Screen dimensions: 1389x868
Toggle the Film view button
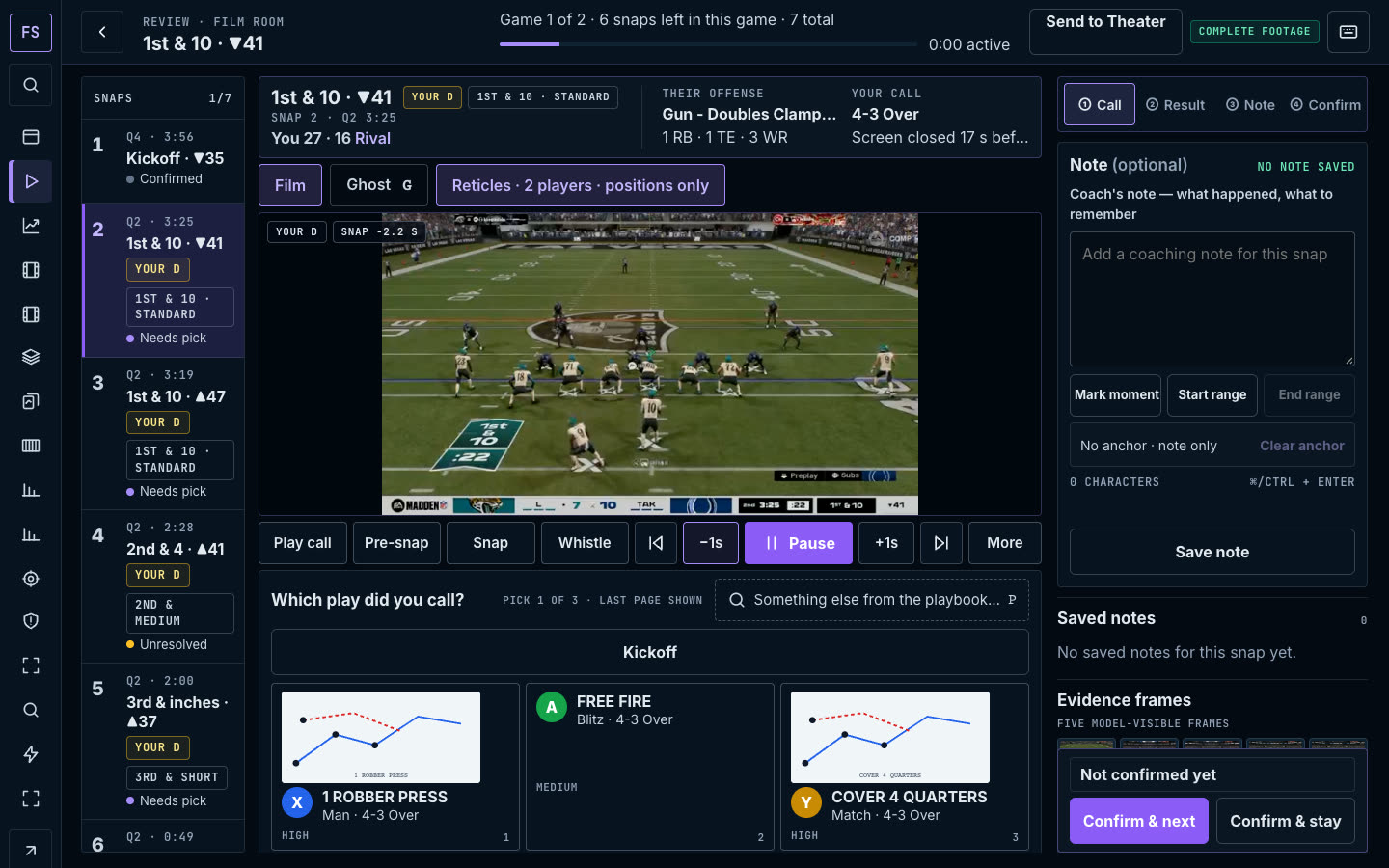point(290,185)
